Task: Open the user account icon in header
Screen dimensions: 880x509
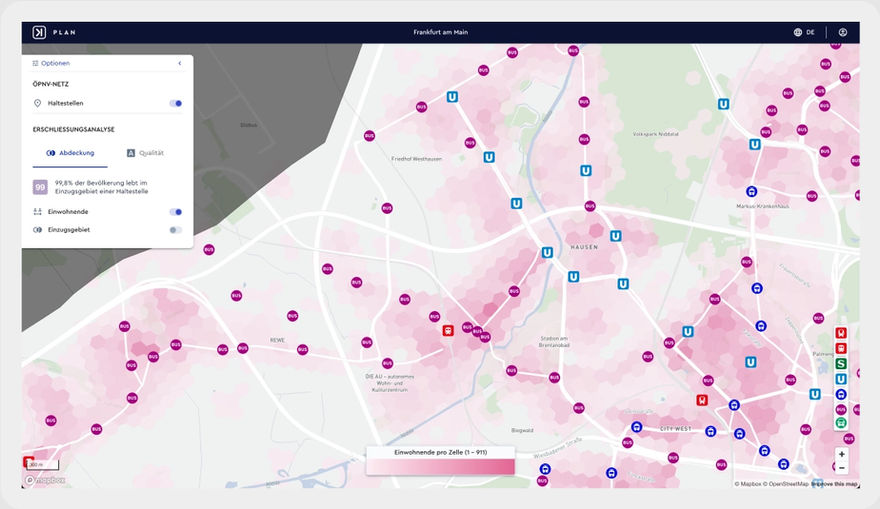Action: [842, 33]
